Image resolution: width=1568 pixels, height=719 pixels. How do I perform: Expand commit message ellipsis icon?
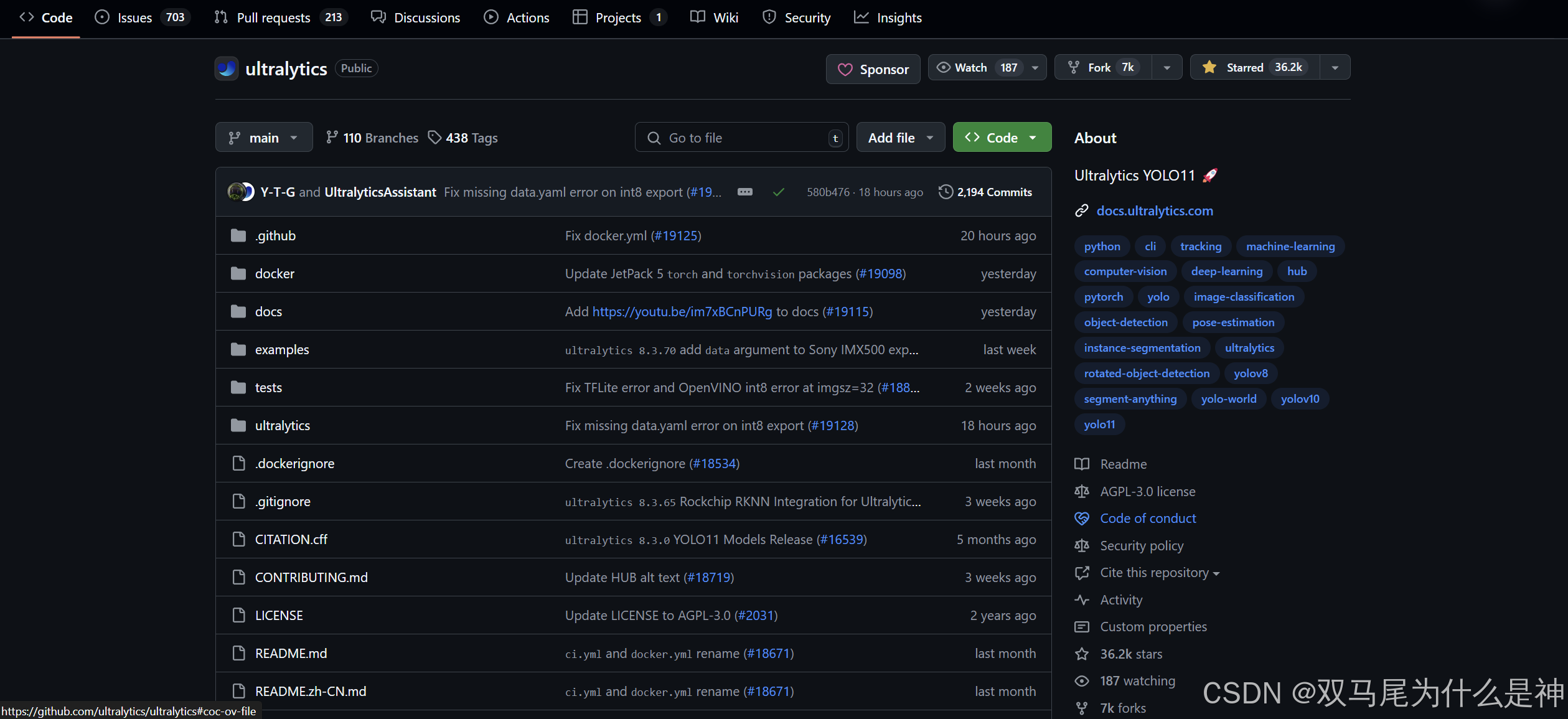point(744,192)
